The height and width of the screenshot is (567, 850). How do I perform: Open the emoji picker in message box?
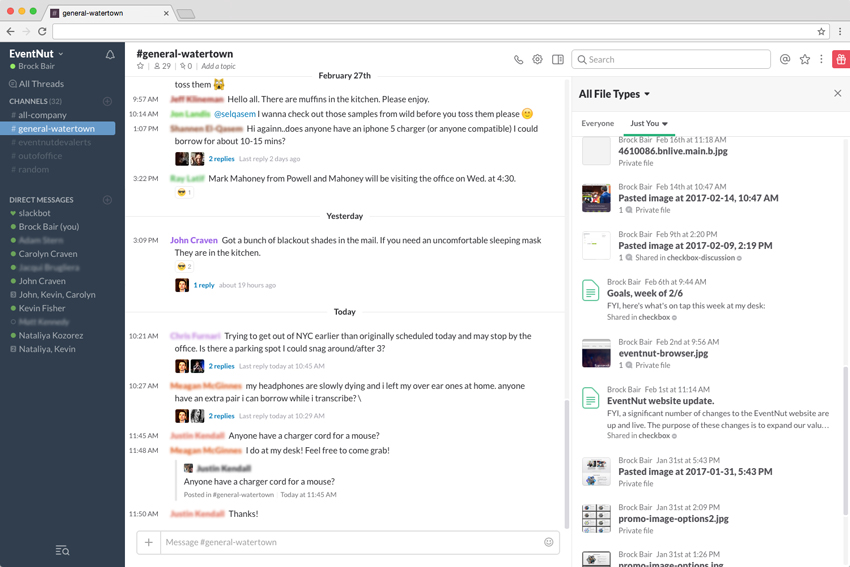549,542
